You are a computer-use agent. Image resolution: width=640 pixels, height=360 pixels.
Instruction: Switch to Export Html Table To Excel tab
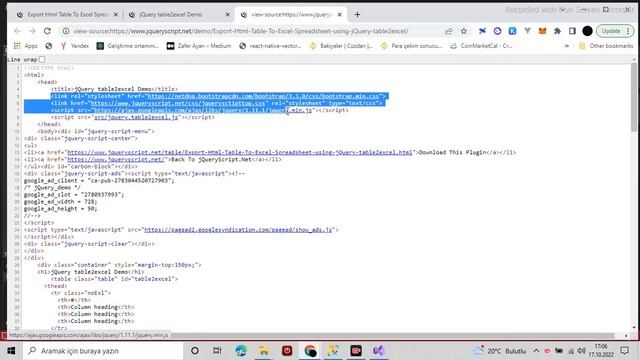click(x=67, y=15)
